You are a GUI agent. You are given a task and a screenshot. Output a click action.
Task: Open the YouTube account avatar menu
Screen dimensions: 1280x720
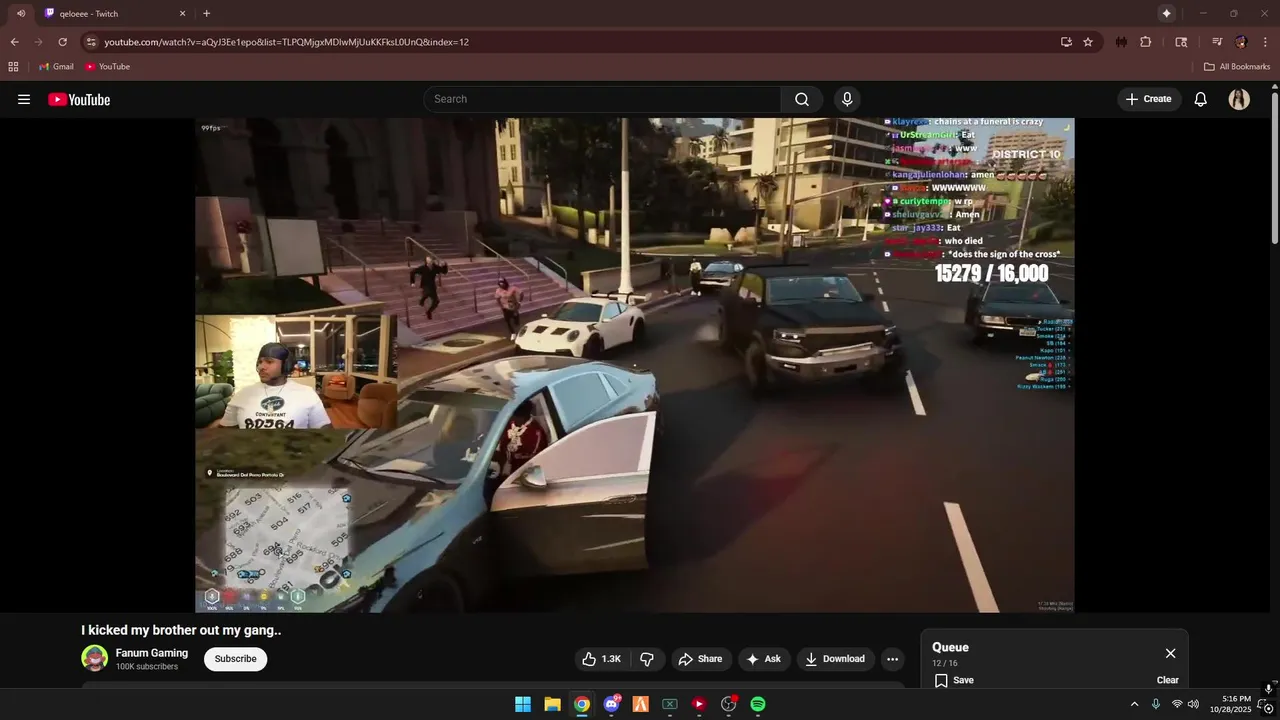(x=1239, y=99)
